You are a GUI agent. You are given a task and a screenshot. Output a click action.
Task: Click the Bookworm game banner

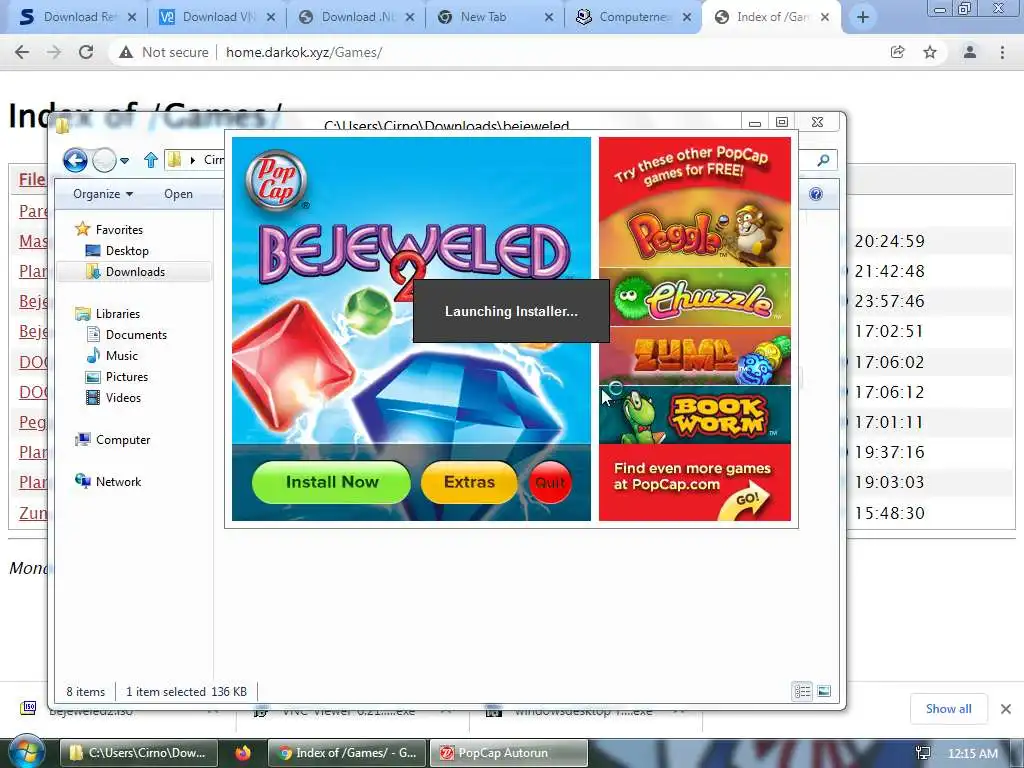[x=694, y=415]
